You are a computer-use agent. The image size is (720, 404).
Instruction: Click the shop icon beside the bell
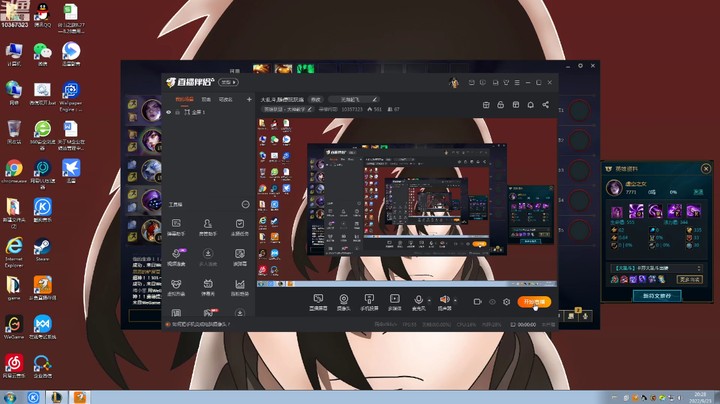(516, 105)
